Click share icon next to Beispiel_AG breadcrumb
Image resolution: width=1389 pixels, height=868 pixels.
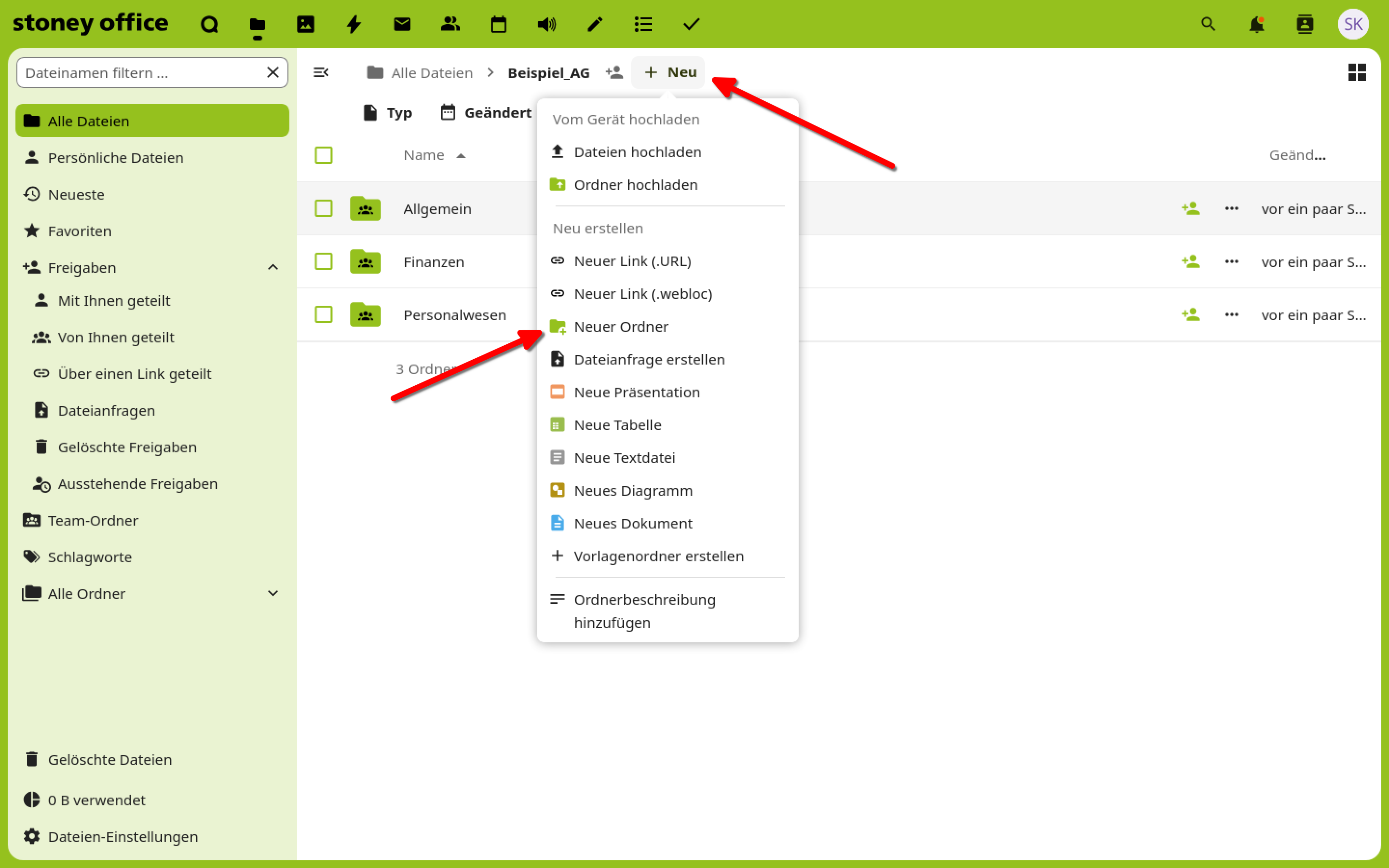pyautogui.click(x=614, y=72)
